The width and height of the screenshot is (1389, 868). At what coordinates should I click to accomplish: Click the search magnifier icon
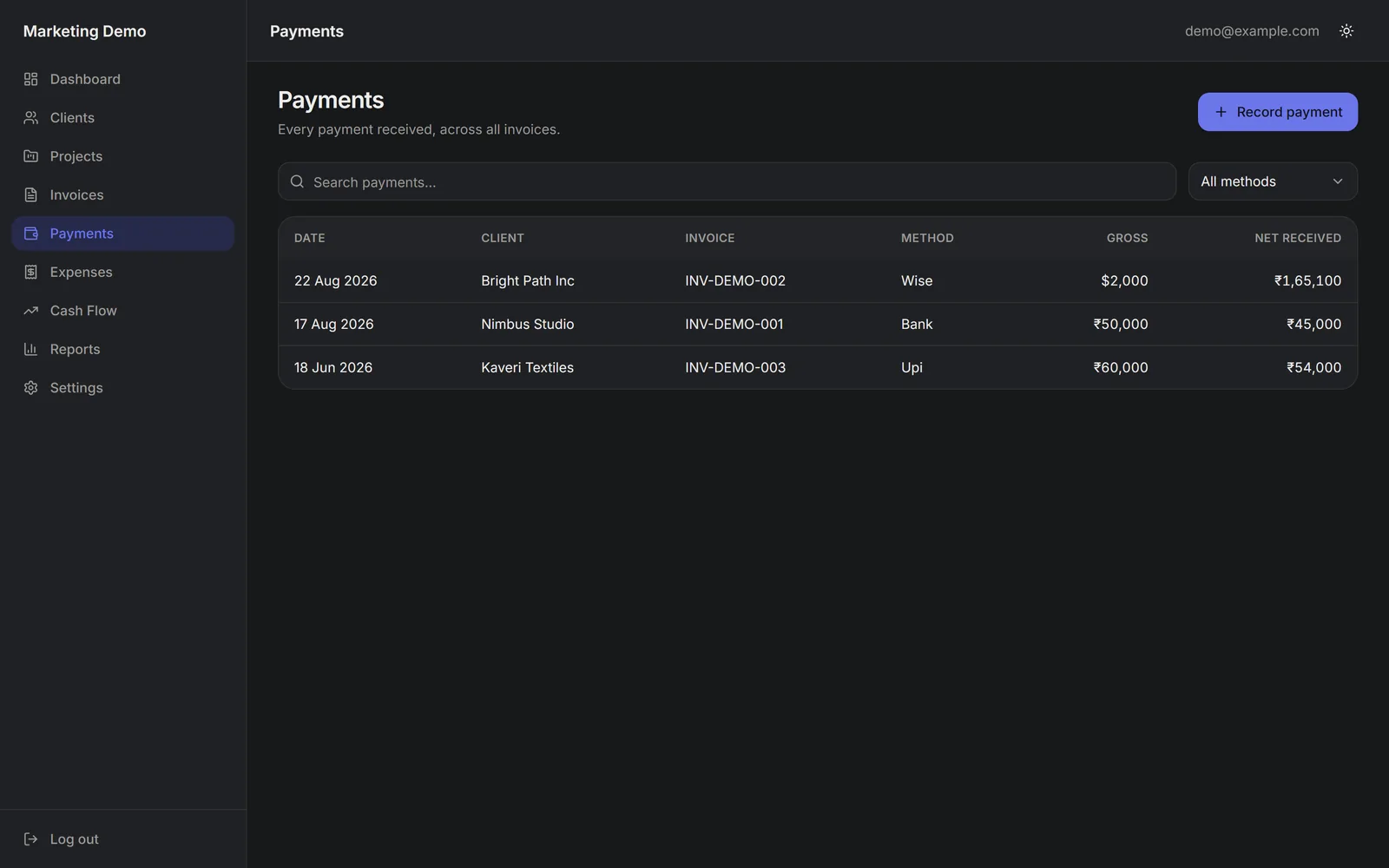pos(297,181)
